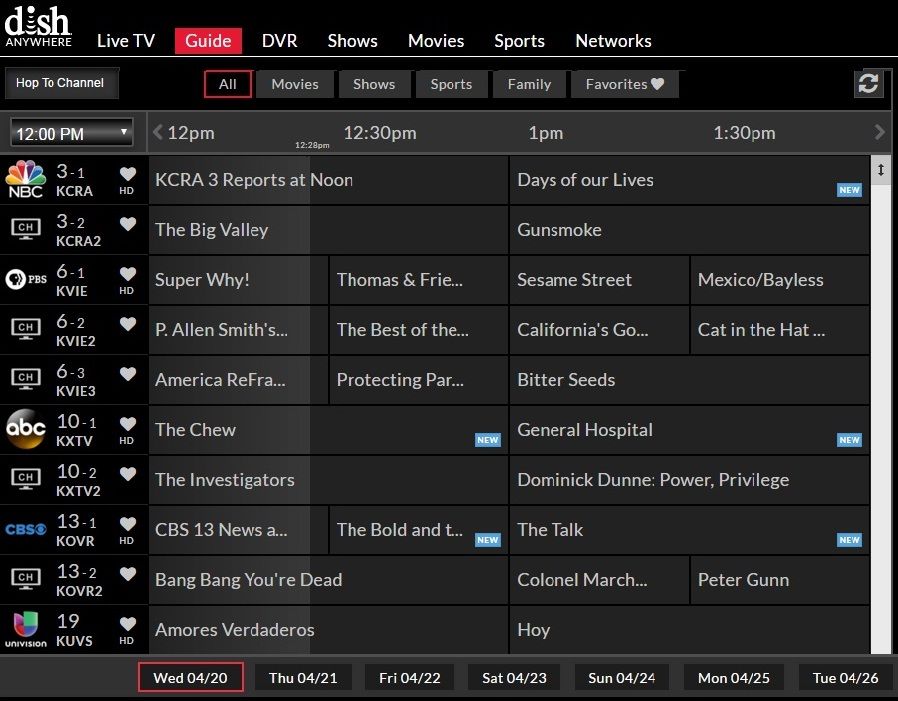Open the Dish Anywhere home logo

click(38, 28)
